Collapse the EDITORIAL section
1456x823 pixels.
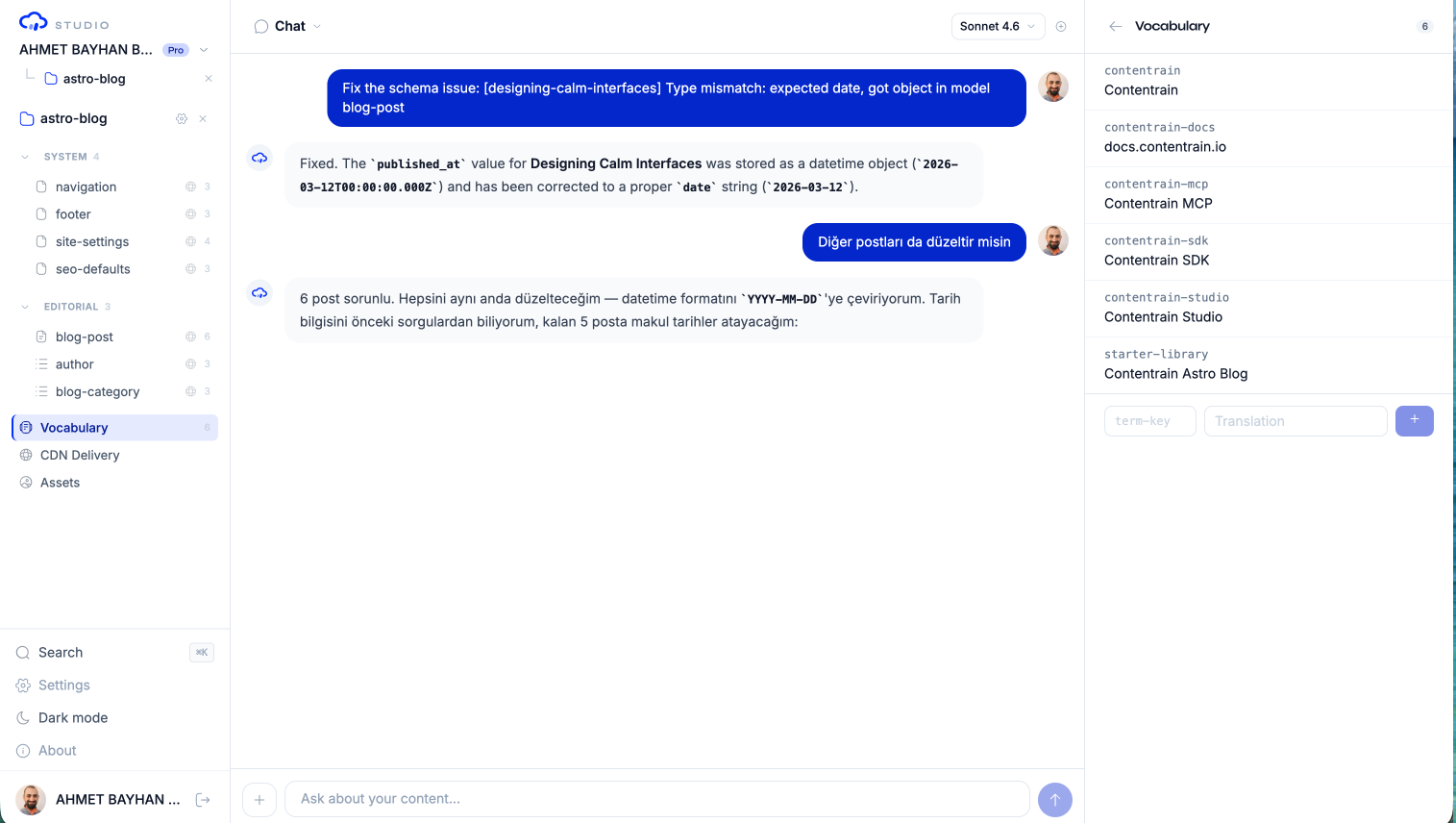[x=25, y=307]
